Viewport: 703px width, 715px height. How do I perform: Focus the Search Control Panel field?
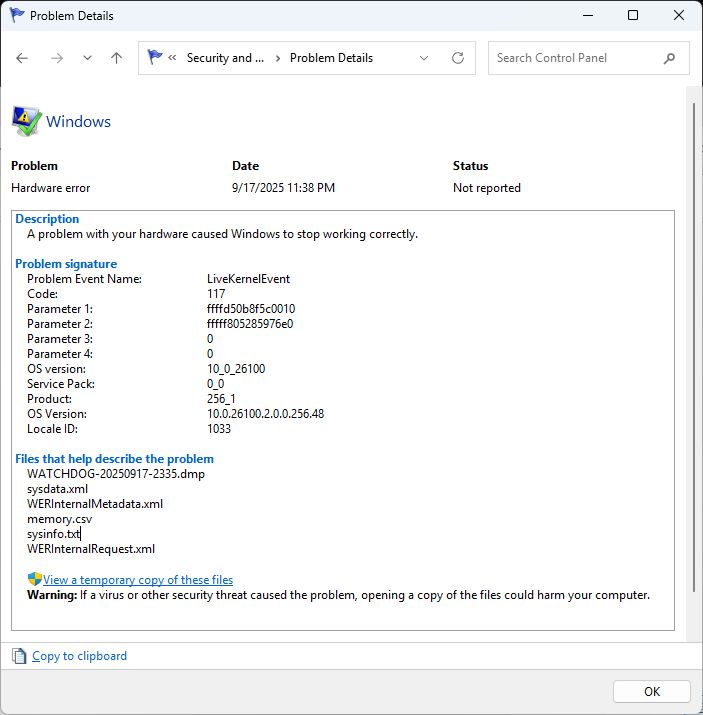[575, 58]
